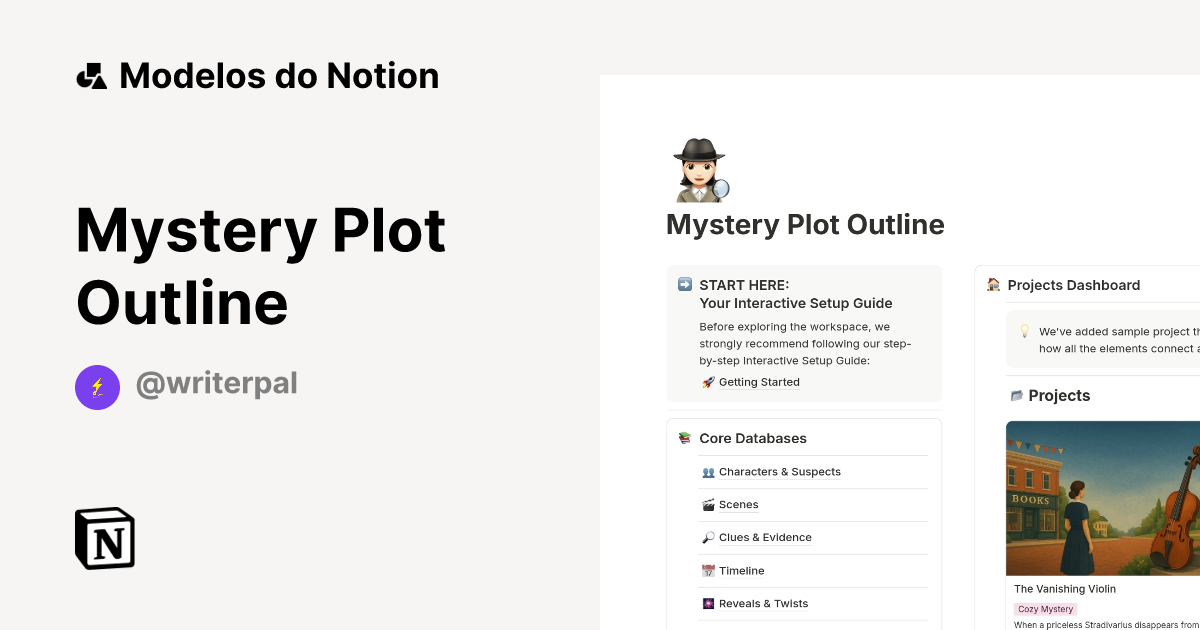
Task: Open the Getting Started guide link
Action: [760, 381]
